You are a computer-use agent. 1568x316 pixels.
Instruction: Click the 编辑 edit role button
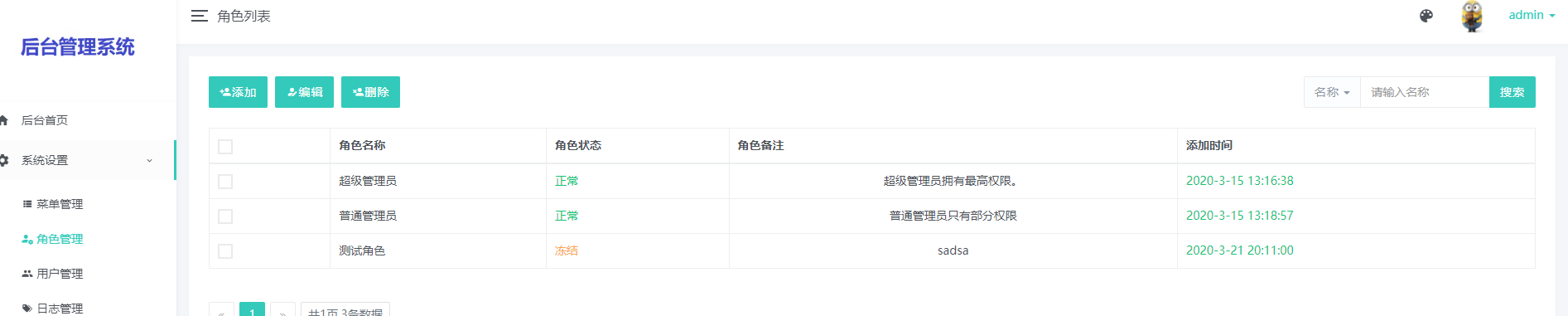tap(304, 92)
